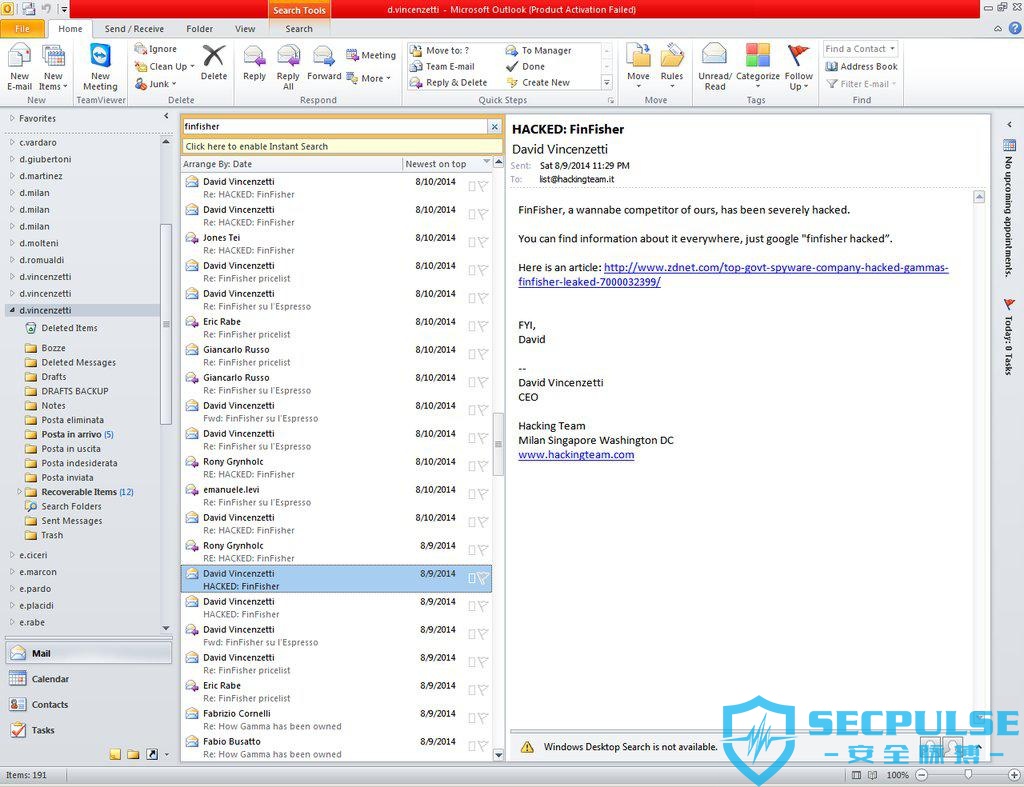Screen dimensions: 1024x787
Task: Open the www.hackingteam.com link
Action: (576, 455)
